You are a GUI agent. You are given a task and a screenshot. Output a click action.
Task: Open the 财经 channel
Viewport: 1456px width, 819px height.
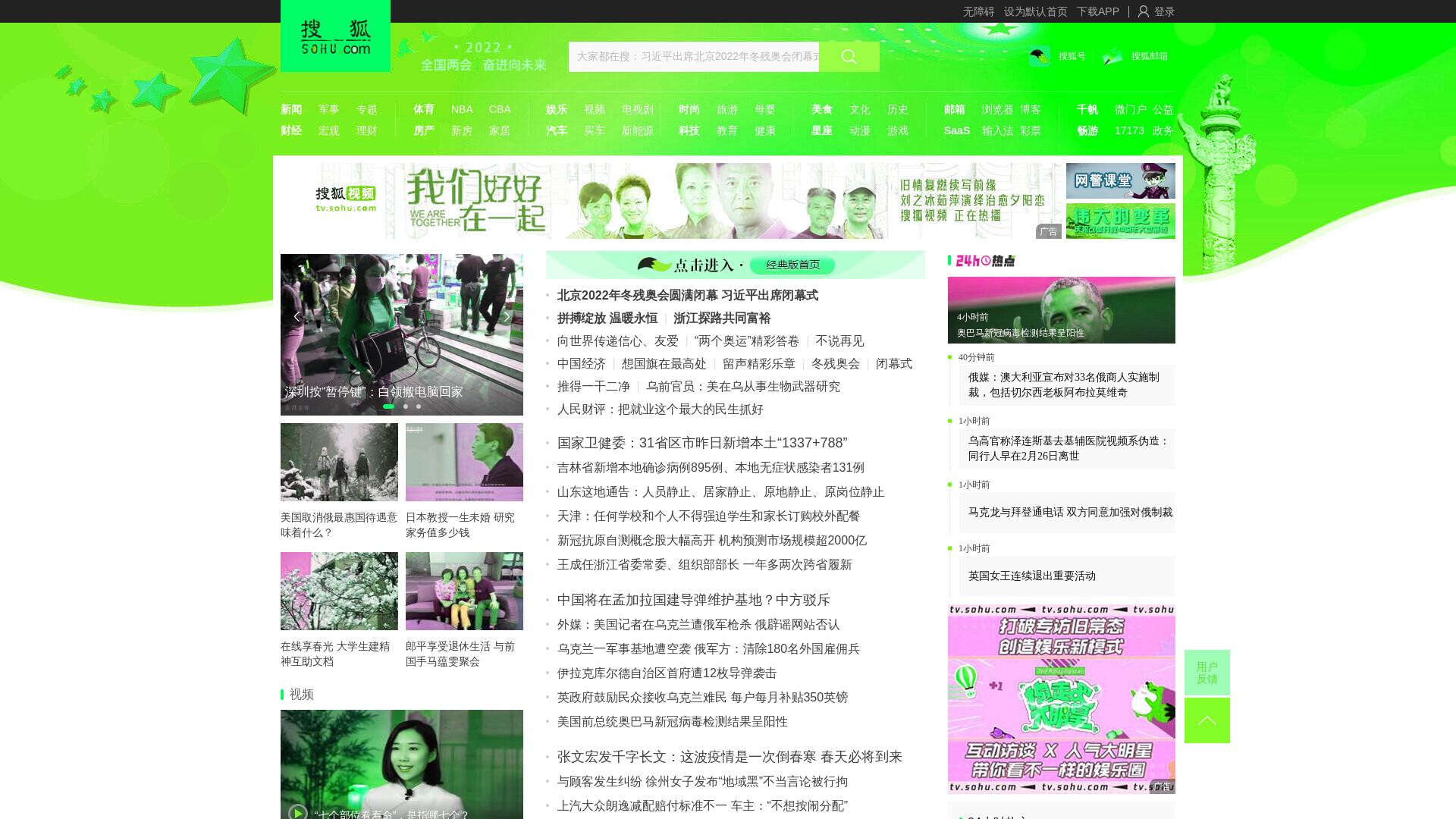[291, 130]
